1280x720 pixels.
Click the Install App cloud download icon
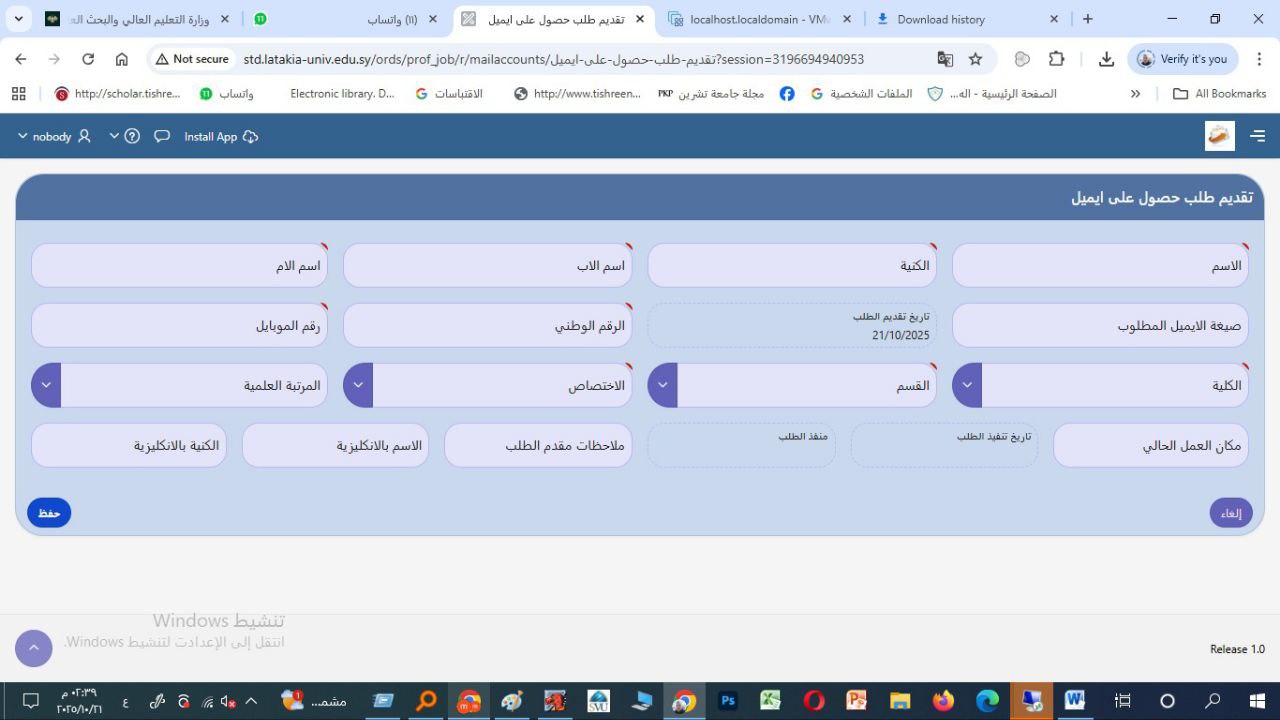(x=250, y=136)
